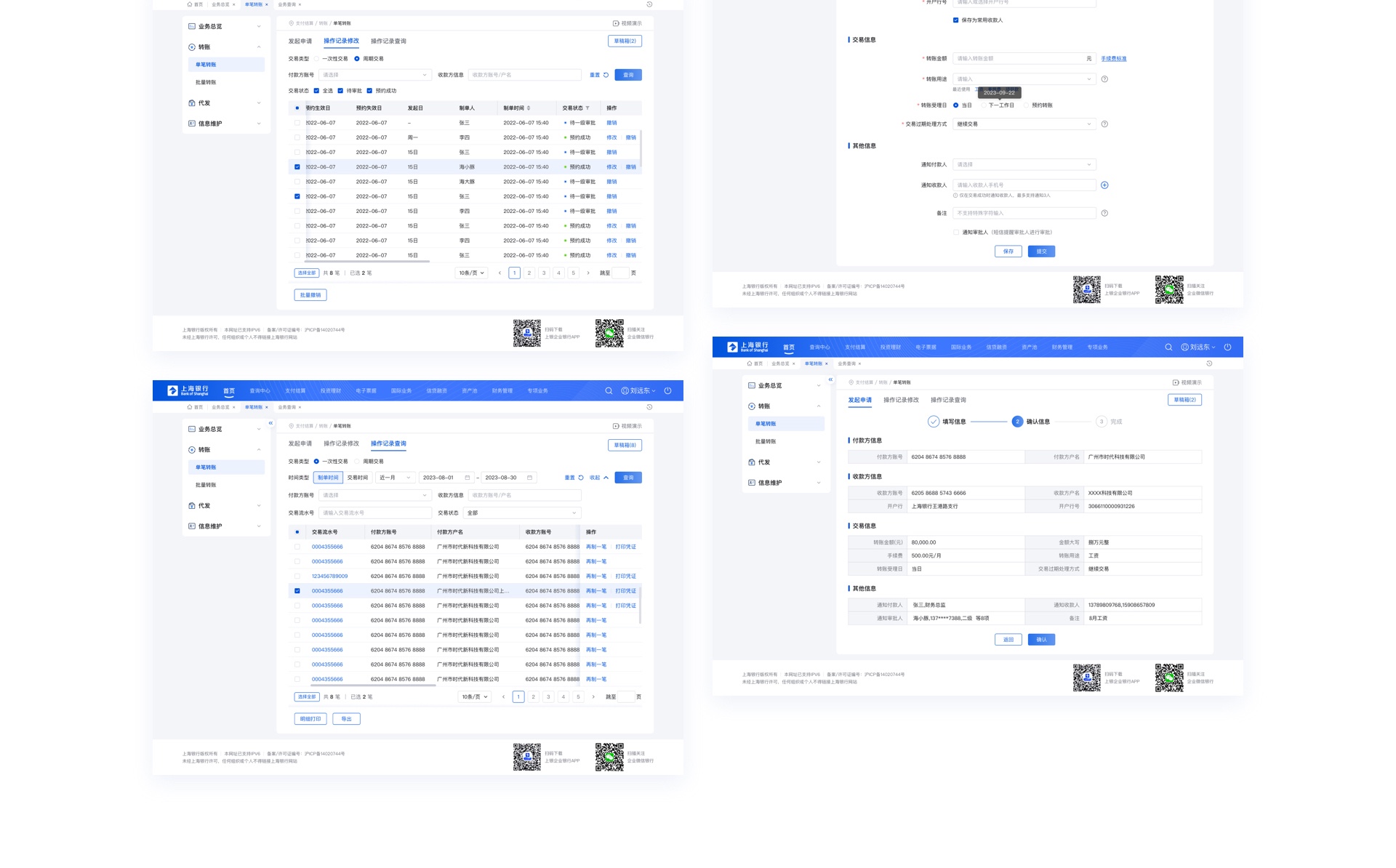The width and height of the screenshot is (1396, 868).
Task: Toggle the 待审批 status checkbox
Action: click(x=340, y=91)
